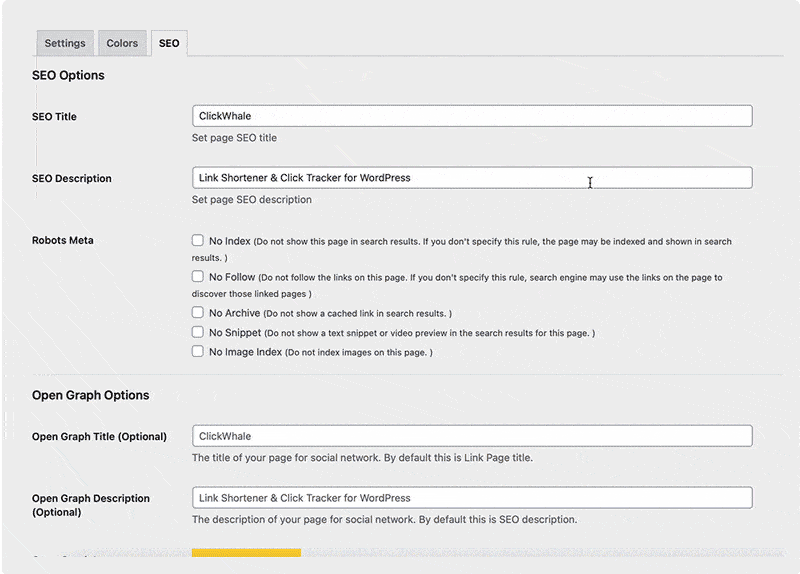Click the 'Set page SEO description' hint text
This screenshot has height=574, width=800.
pyautogui.click(x=252, y=199)
